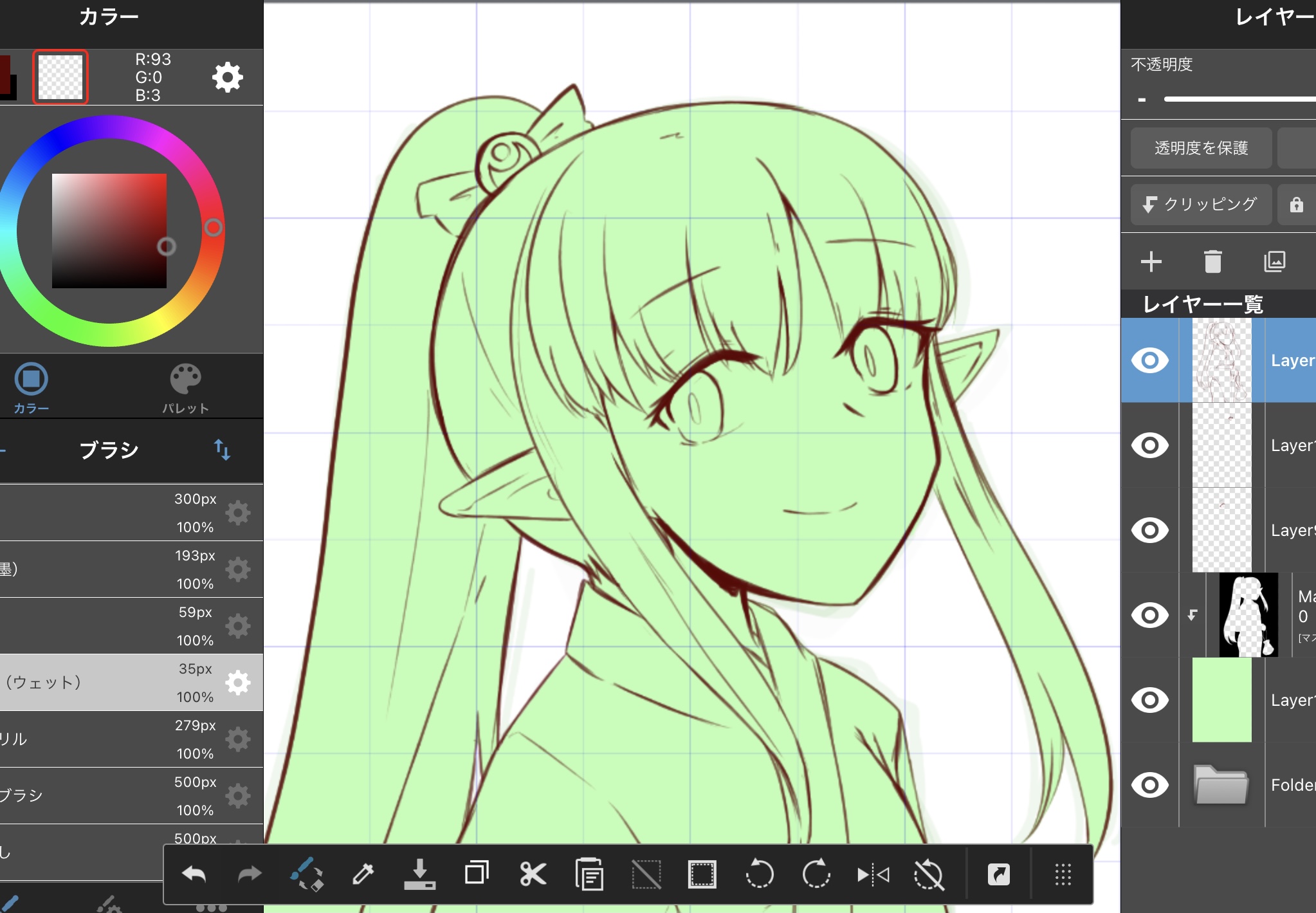Open color settings gear icon
The image size is (1316, 913).
pyautogui.click(x=227, y=77)
